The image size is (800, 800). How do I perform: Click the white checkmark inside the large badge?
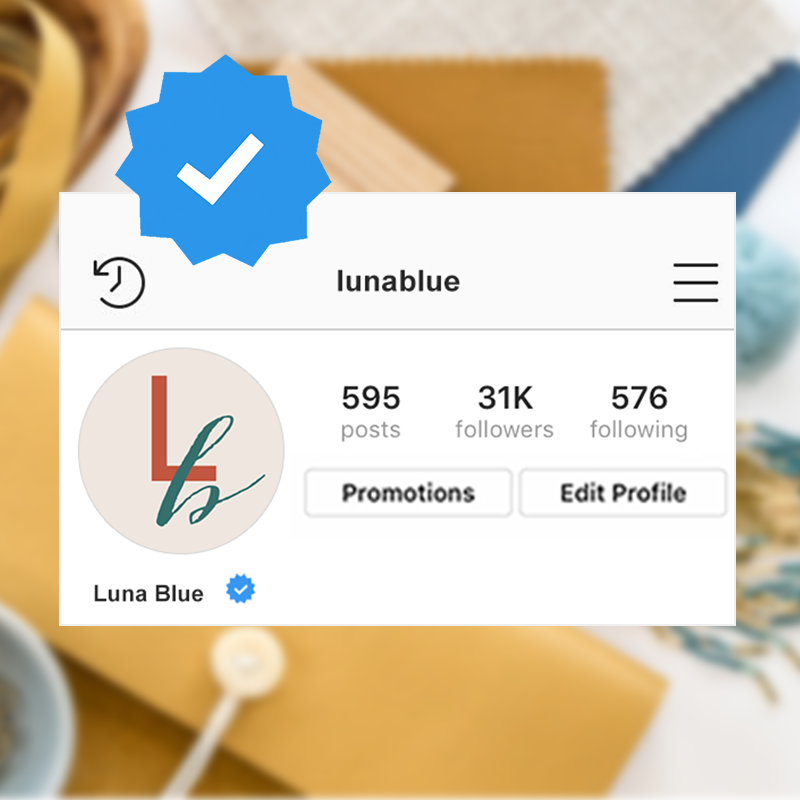(220, 169)
